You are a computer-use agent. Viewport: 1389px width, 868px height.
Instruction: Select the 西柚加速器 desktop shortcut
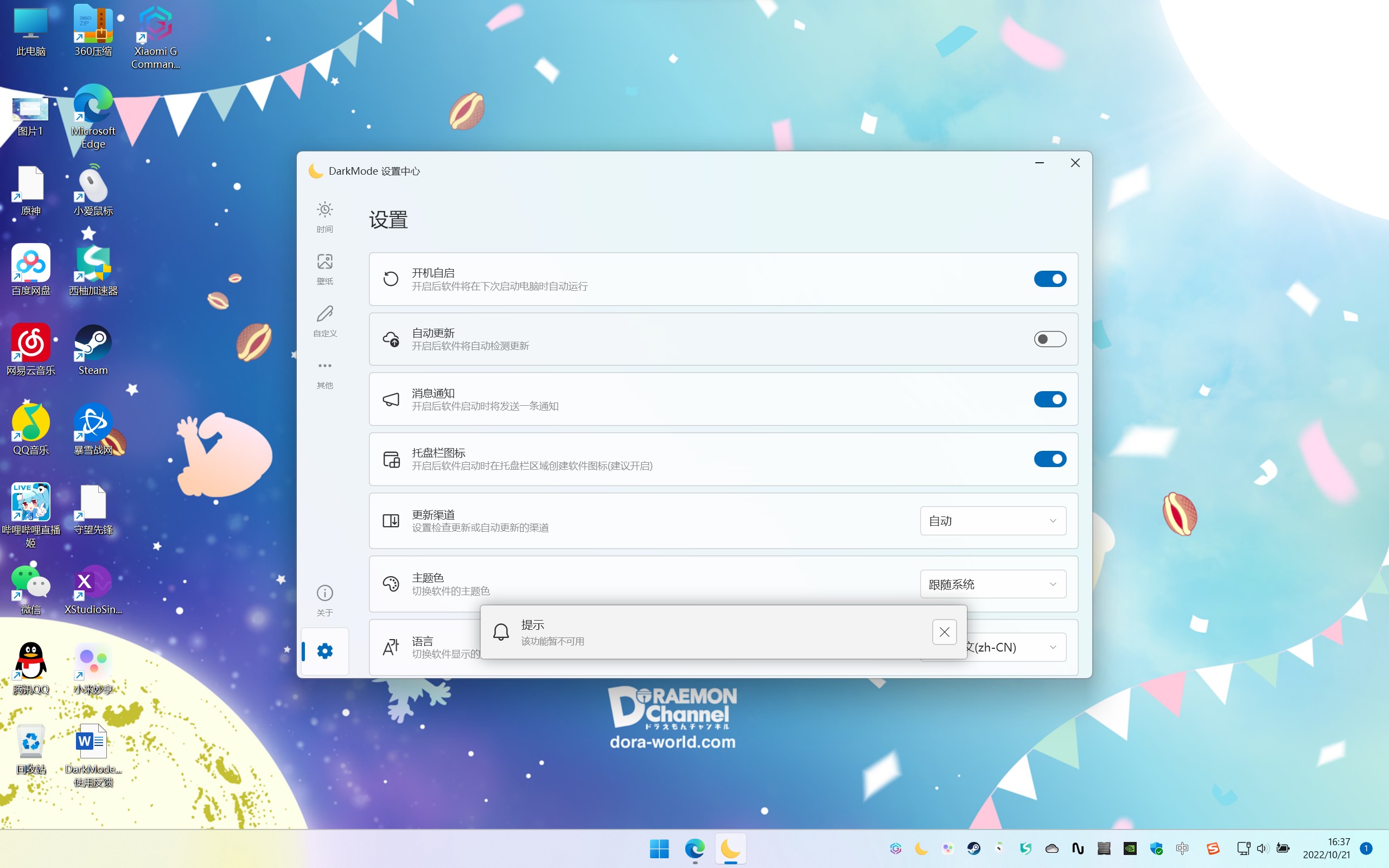pos(93,270)
